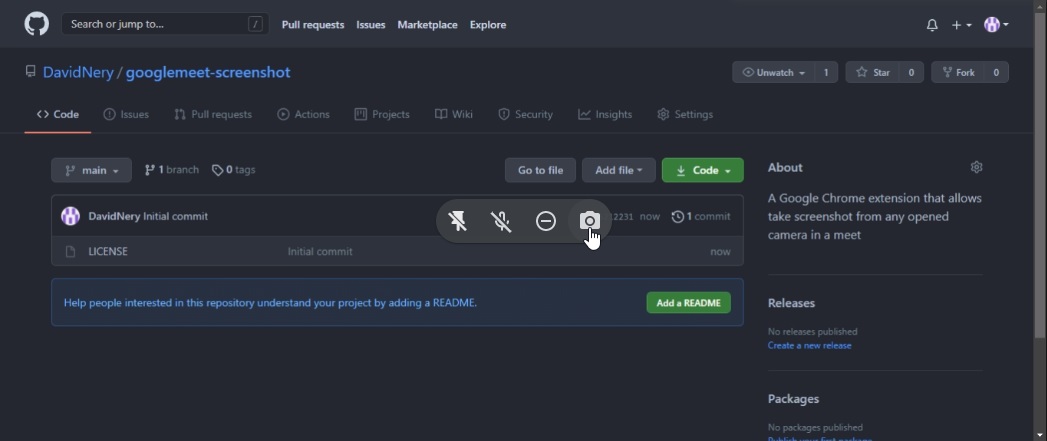Open the googlemeet-screenshot repository link
The height and width of the screenshot is (441, 1047).
coord(208,72)
